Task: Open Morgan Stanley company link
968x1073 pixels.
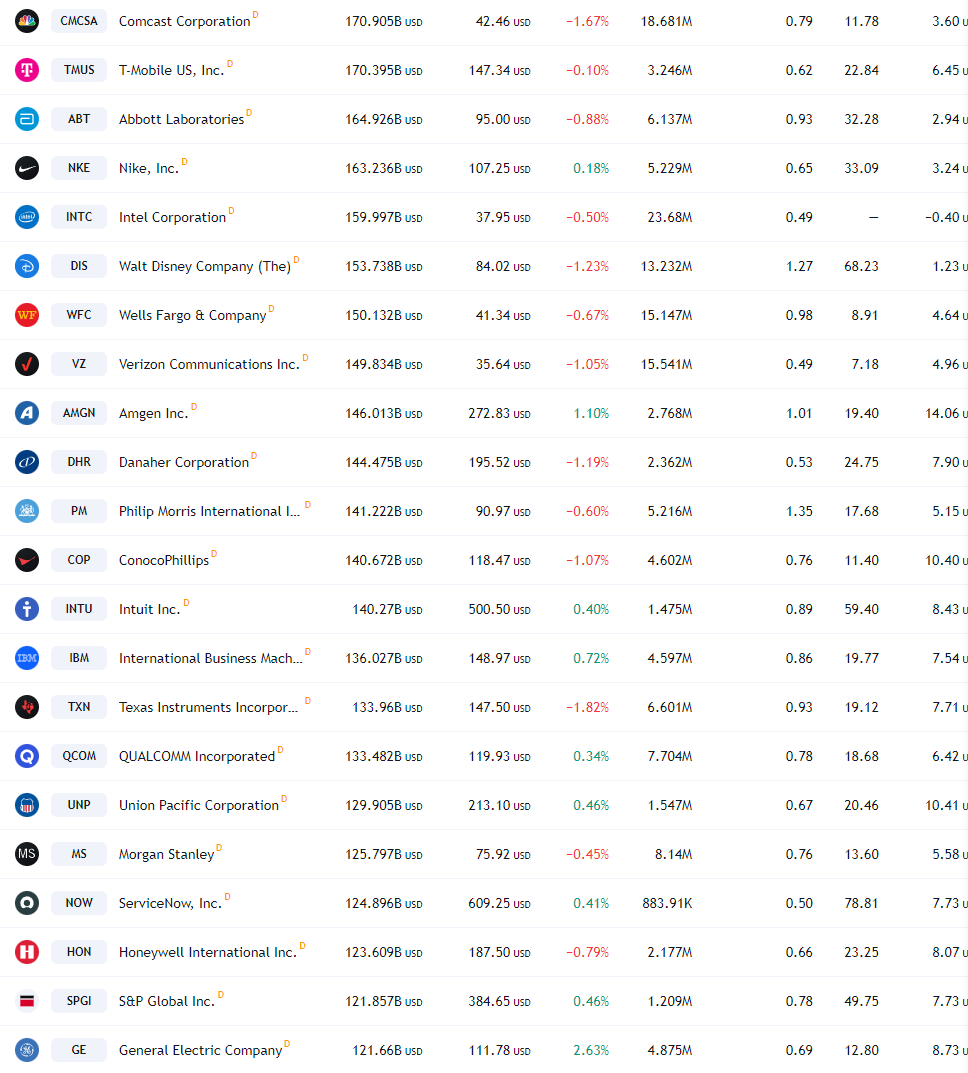Action: pyautogui.click(x=167, y=855)
